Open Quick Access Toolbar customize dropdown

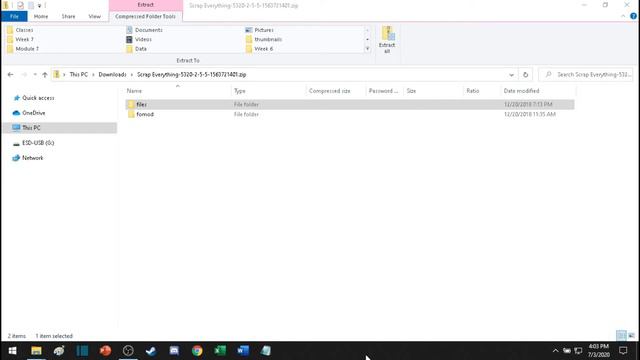(x=39, y=5)
